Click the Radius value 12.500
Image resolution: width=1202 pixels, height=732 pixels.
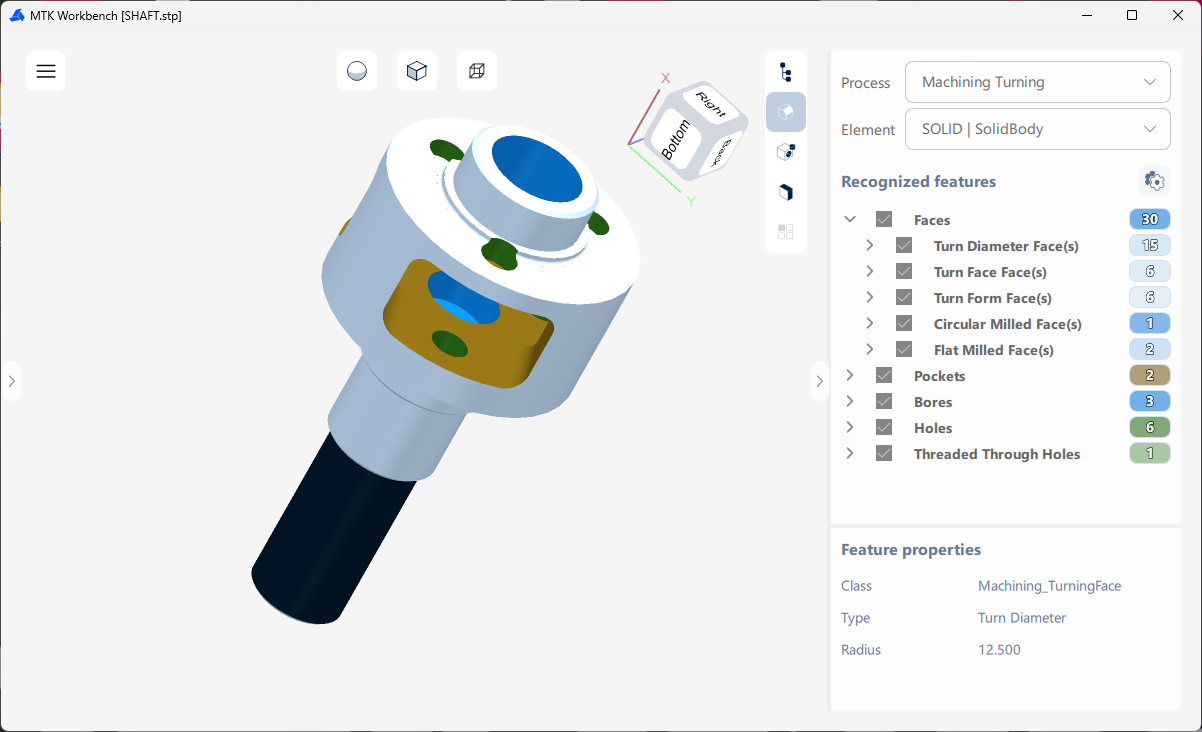999,650
